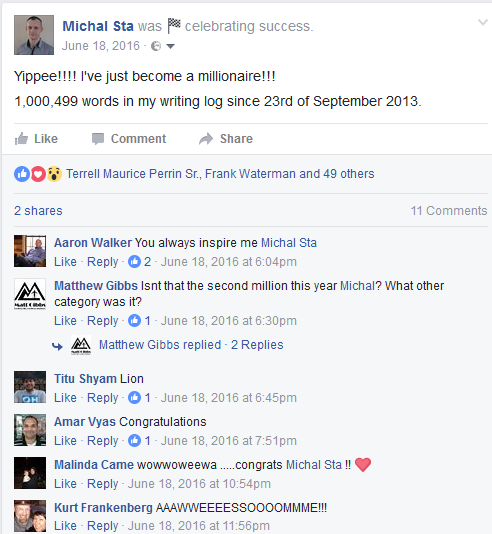Open the red heart Love reaction icon
Screen dimensions: 492x534
tap(38, 174)
